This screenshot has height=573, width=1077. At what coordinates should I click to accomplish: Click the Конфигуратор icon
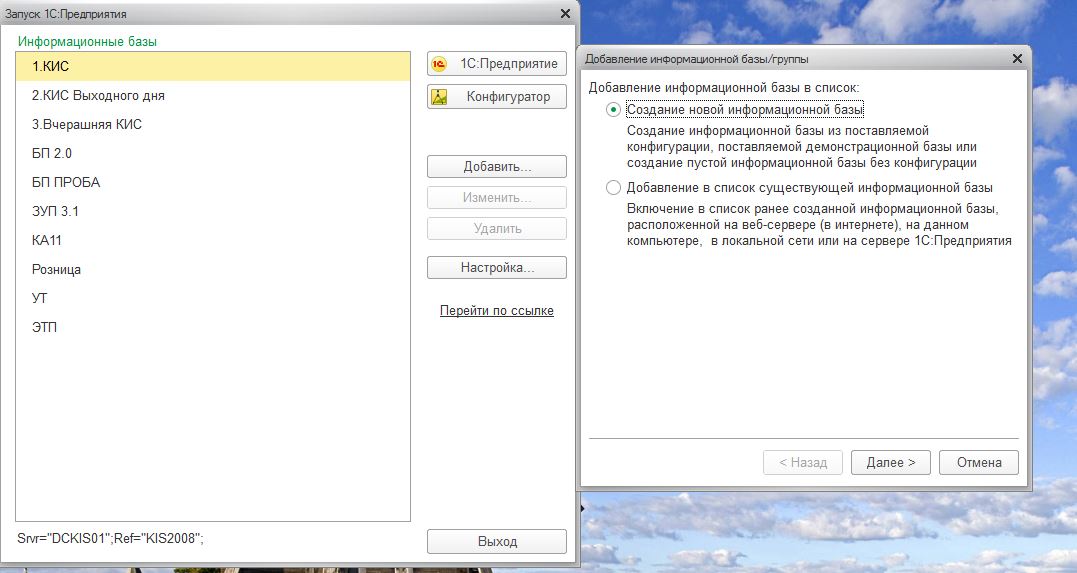click(x=439, y=97)
